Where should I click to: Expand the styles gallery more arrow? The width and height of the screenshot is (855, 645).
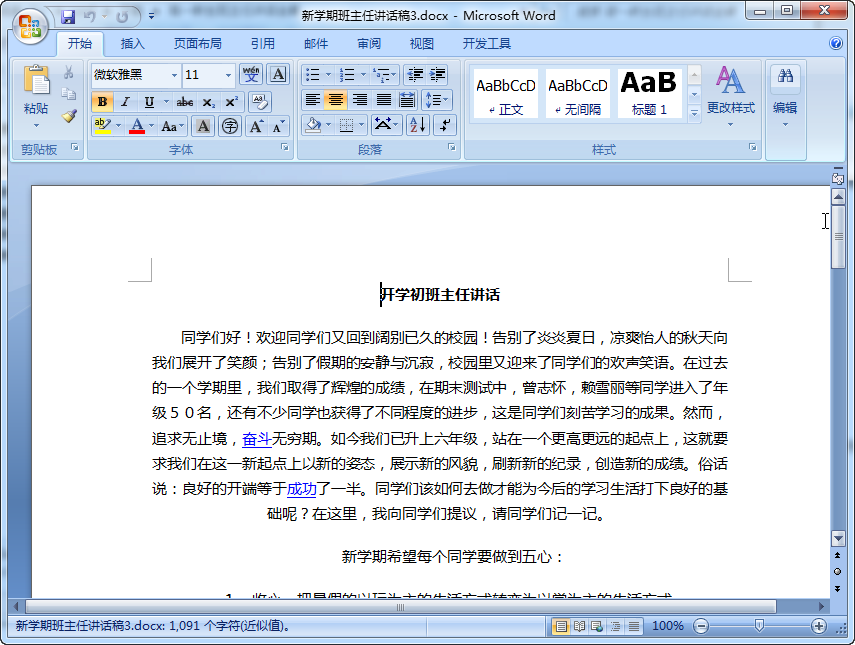point(694,113)
